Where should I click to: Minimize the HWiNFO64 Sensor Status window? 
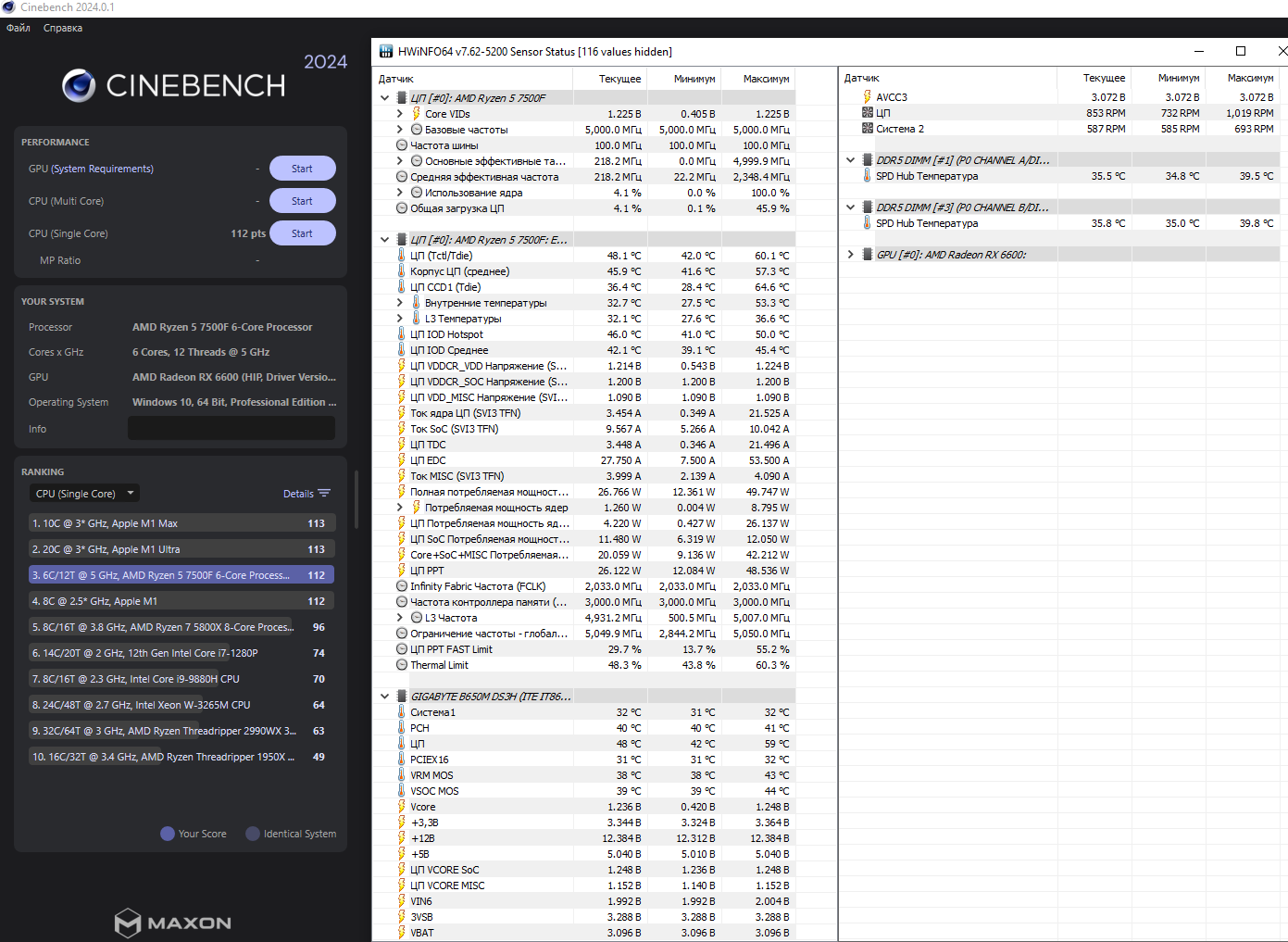pyautogui.click(x=1199, y=51)
